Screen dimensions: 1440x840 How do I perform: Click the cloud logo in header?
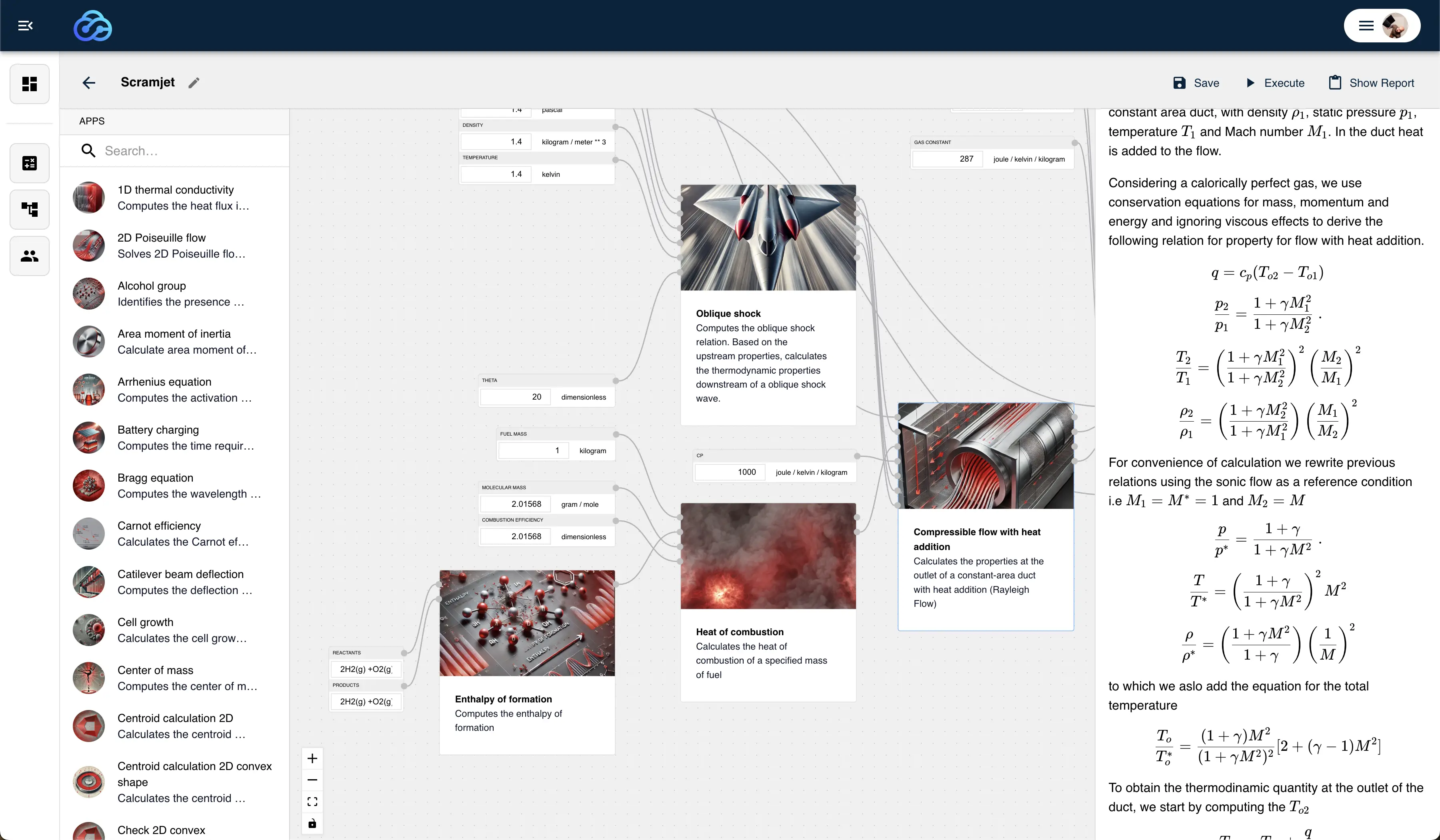click(92, 26)
